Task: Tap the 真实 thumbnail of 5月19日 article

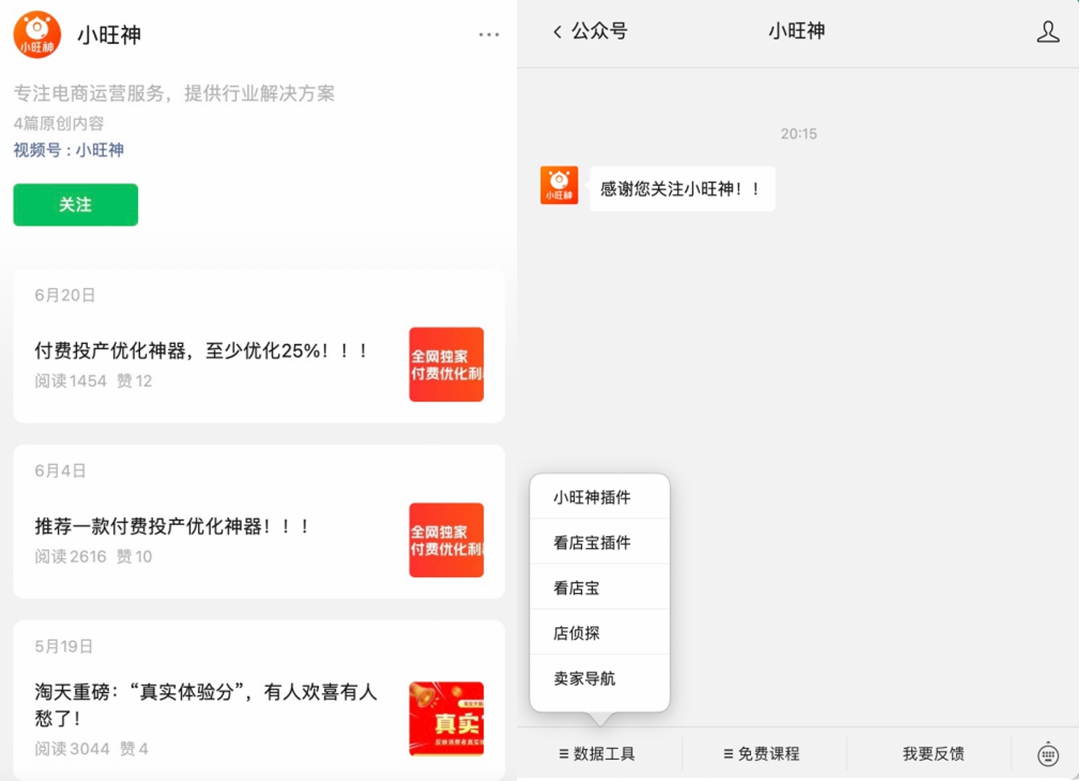Action: (x=446, y=718)
